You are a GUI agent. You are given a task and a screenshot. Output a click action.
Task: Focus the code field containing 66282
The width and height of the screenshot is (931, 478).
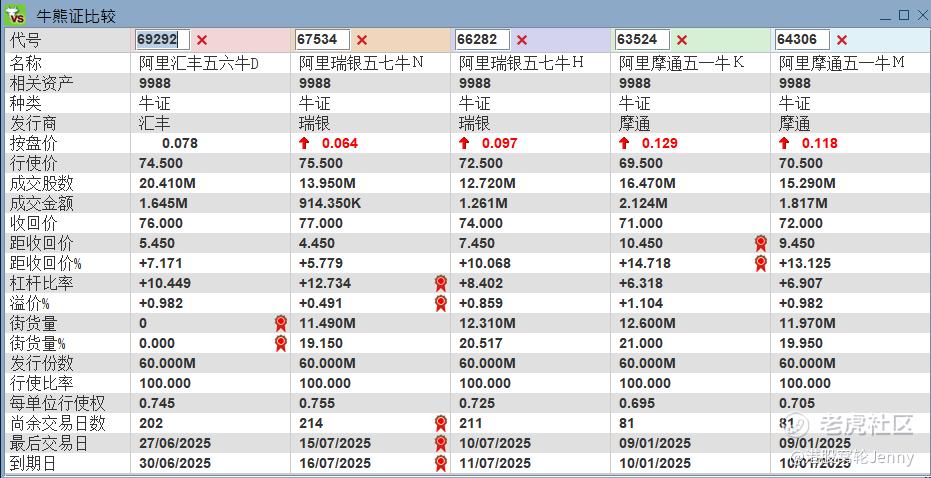(x=482, y=40)
